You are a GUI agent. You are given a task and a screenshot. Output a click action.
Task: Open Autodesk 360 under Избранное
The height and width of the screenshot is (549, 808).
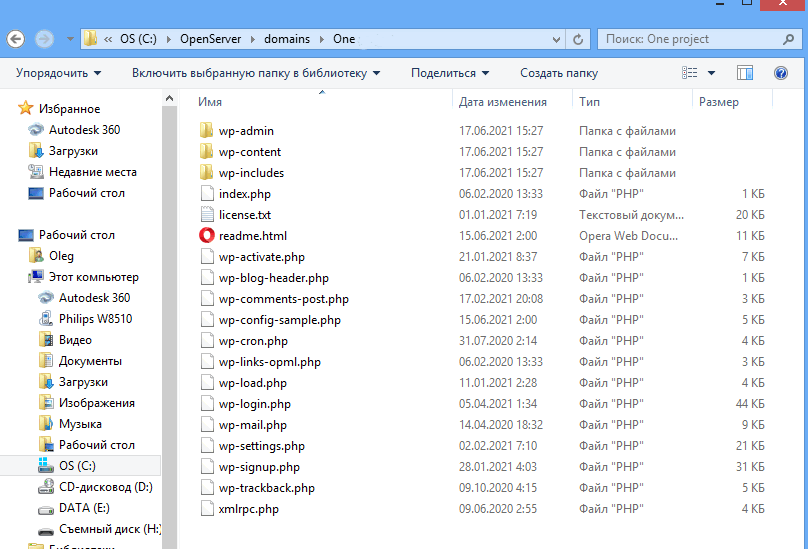[x=85, y=129]
